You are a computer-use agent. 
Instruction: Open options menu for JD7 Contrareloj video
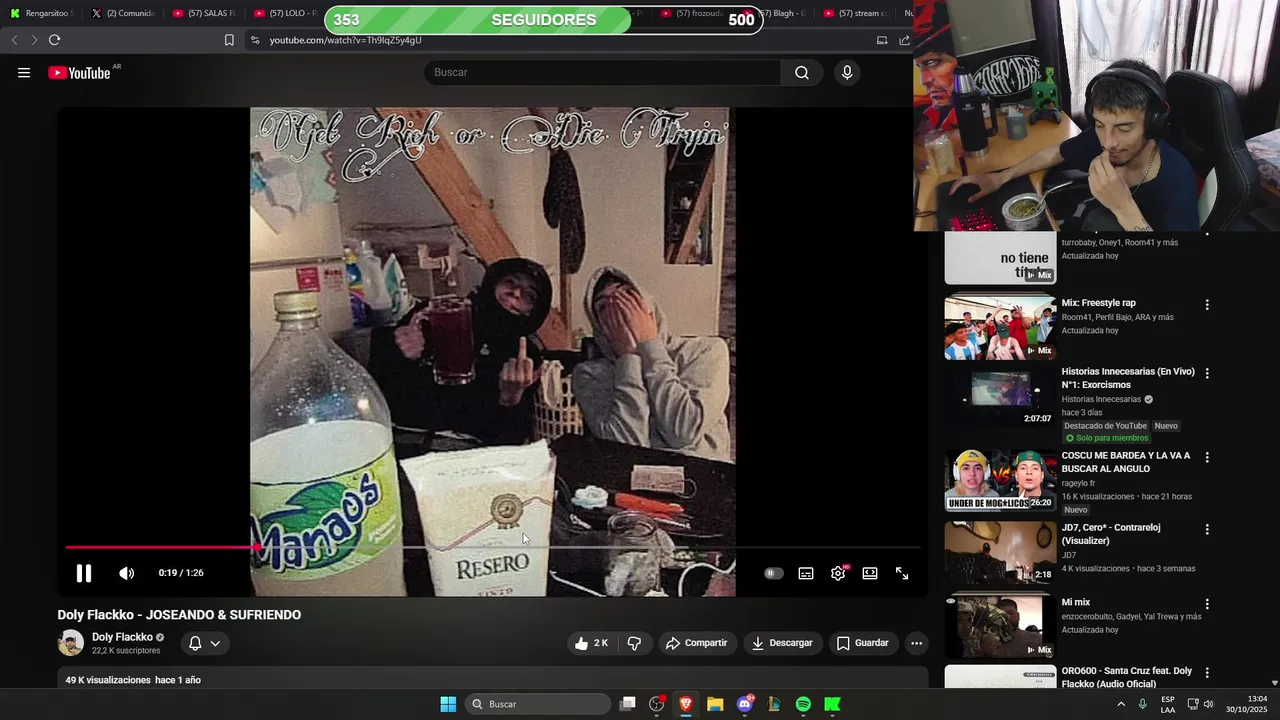coord(1207,529)
